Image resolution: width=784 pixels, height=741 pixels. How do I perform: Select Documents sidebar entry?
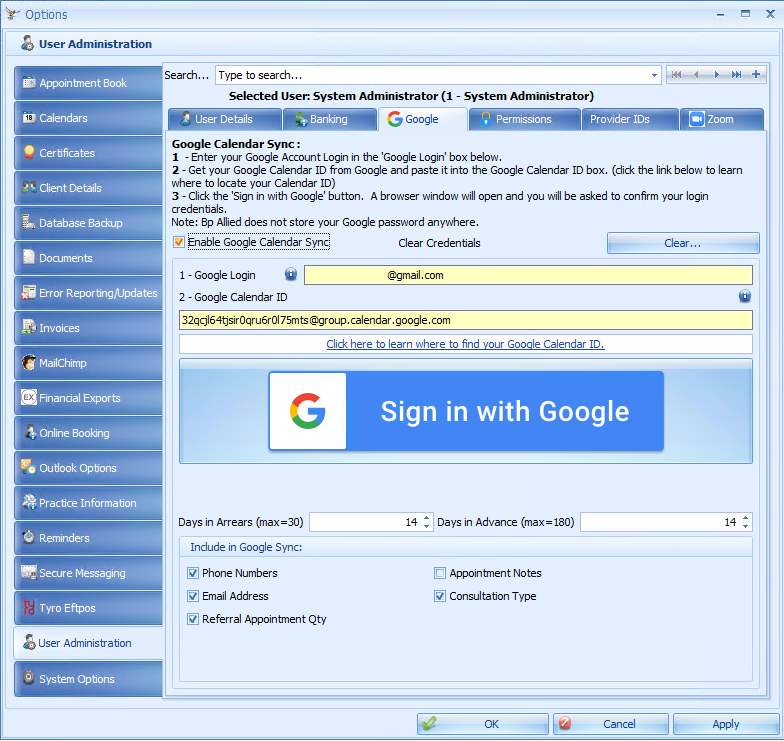tap(88, 258)
